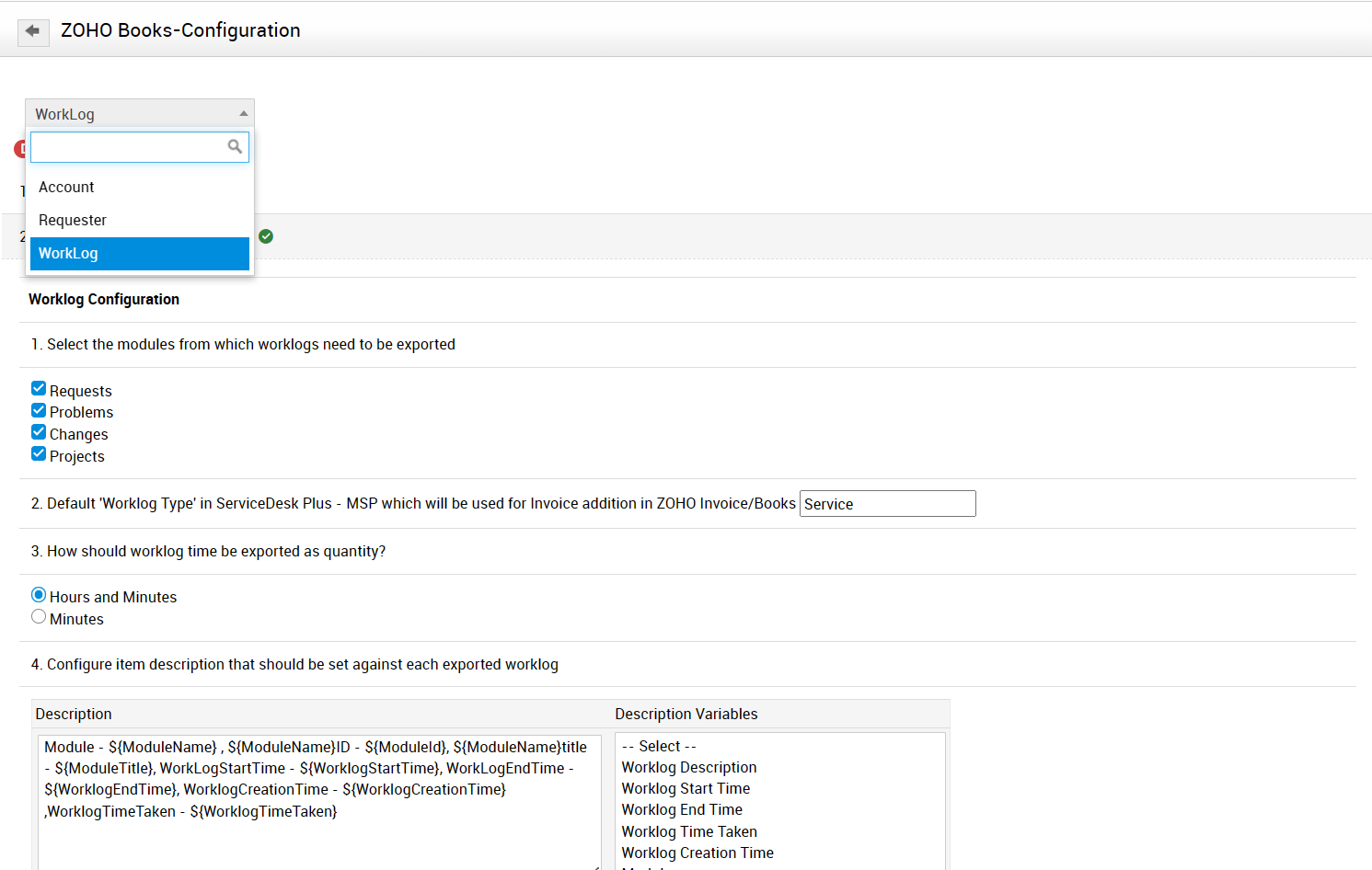Toggle the Changes module checkbox
The width and height of the screenshot is (1372, 870).
pos(39,432)
